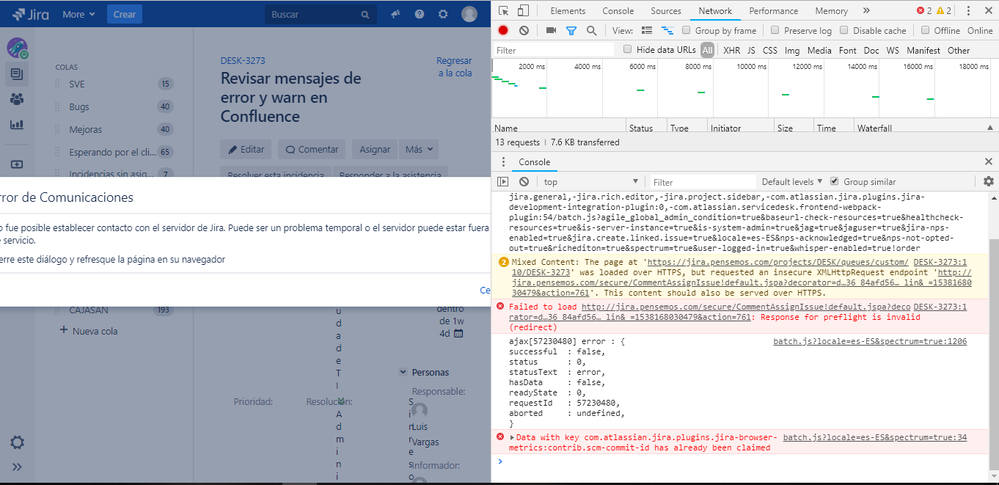This screenshot has height=485, width=999.
Task: Open the More dropdown in Jira header
Action: point(79,14)
